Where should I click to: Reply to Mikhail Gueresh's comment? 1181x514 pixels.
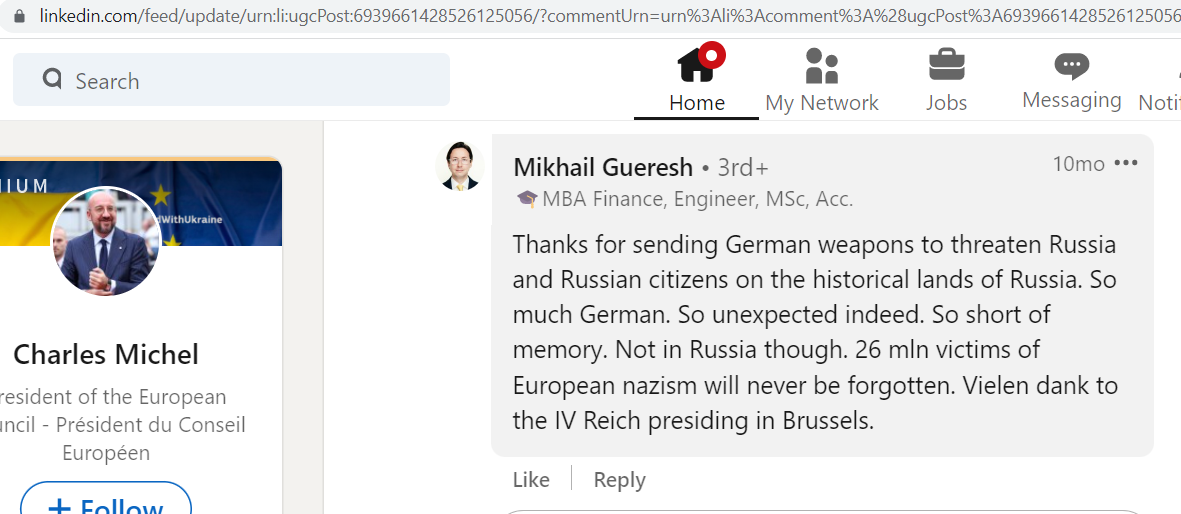tap(619, 480)
